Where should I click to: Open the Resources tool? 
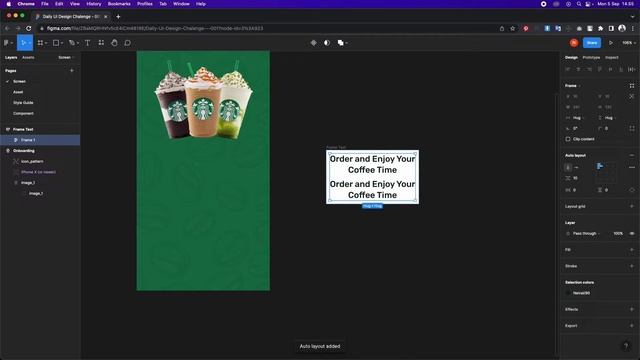[101, 43]
